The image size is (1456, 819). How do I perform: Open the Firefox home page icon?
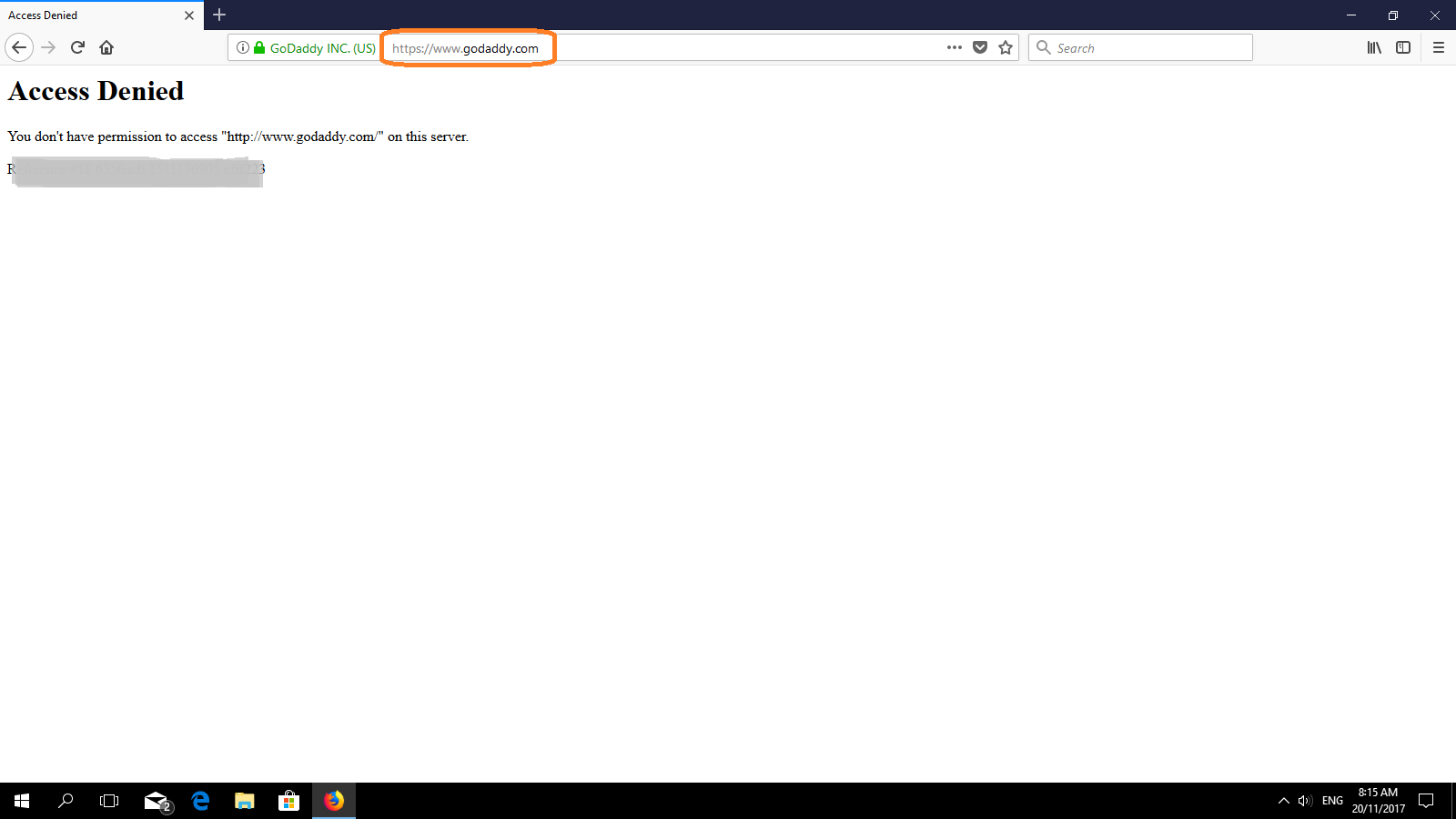[x=106, y=47]
